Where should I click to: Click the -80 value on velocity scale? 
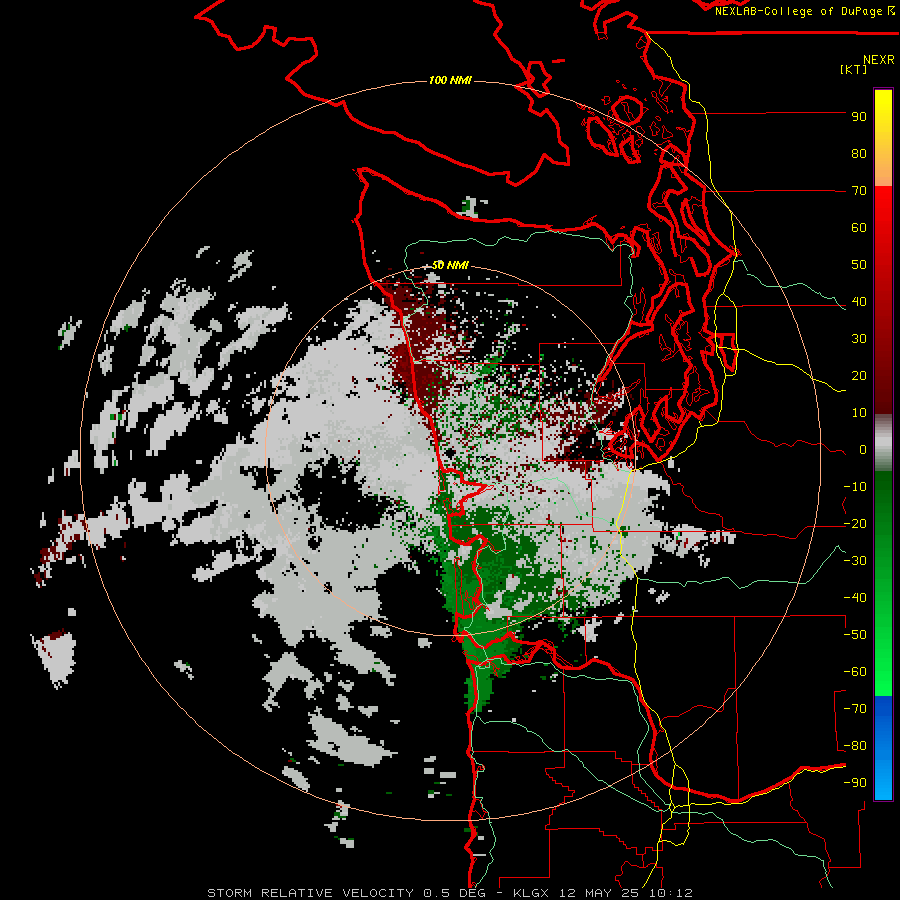855,746
